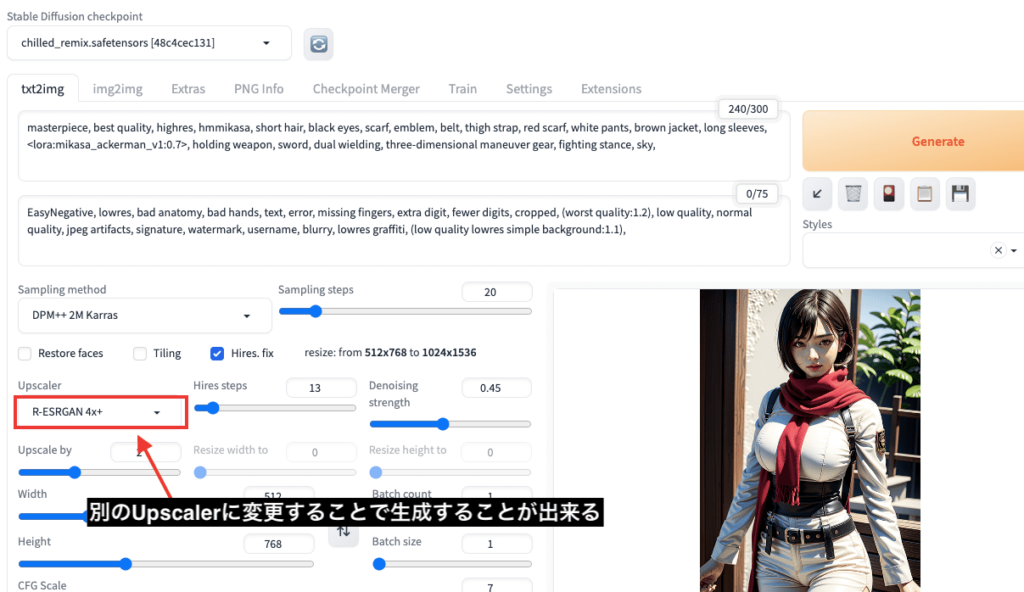This screenshot has height=592, width=1024.
Task: Enable the Restore faces checkbox
Action: click(25, 354)
